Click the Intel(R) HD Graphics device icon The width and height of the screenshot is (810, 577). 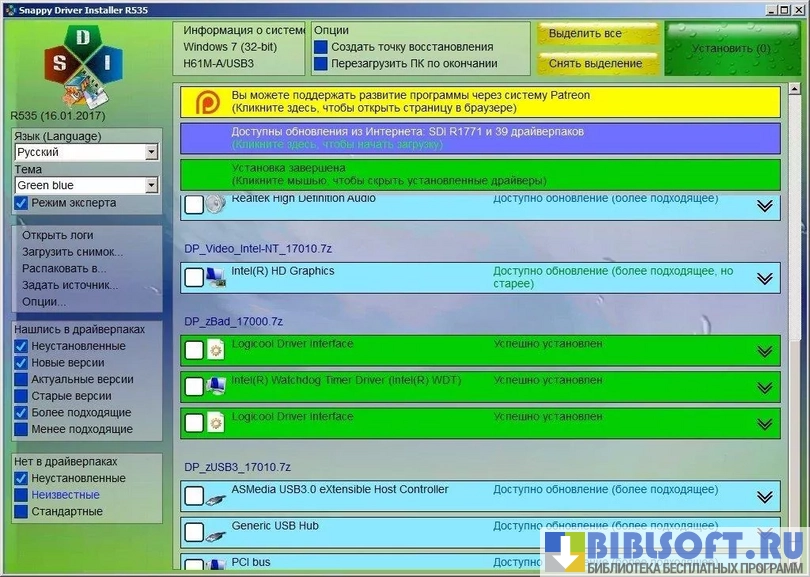[216, 277]
